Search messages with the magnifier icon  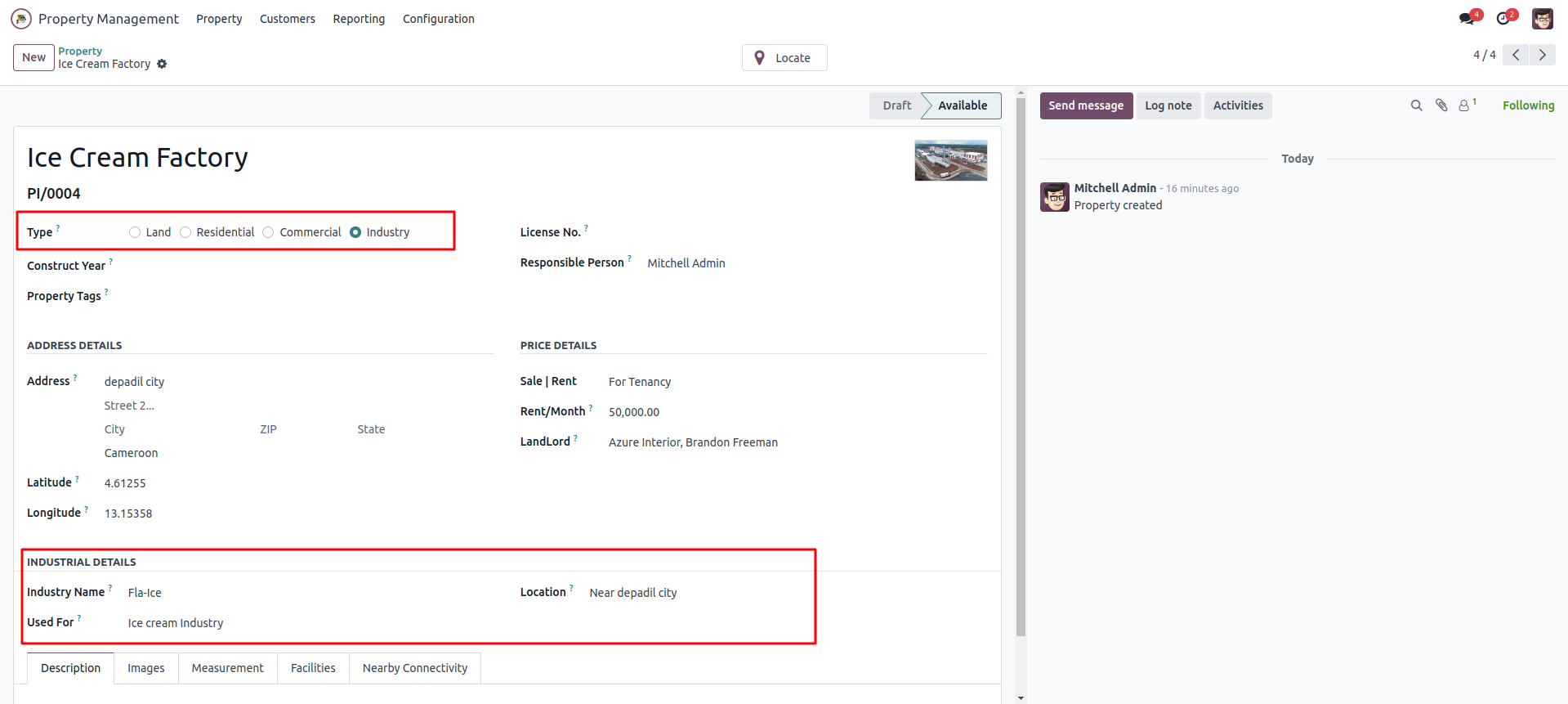coord(1416,105)
